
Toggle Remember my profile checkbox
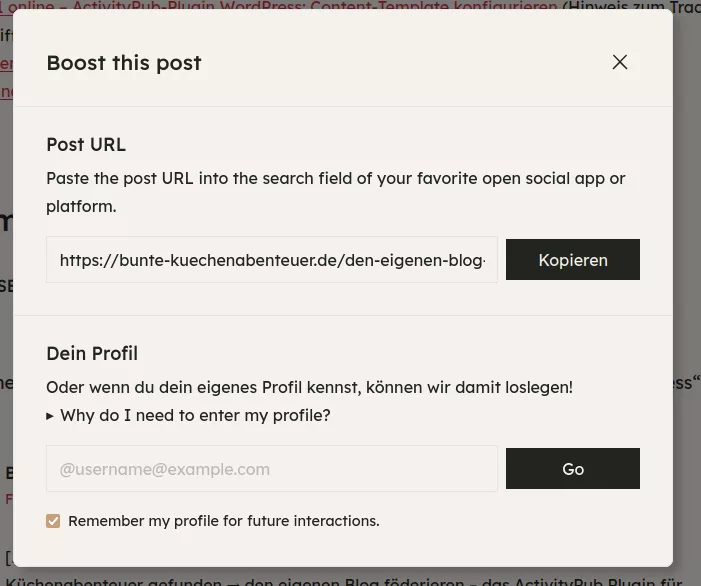pyautogui.click(x=53, y=521)
